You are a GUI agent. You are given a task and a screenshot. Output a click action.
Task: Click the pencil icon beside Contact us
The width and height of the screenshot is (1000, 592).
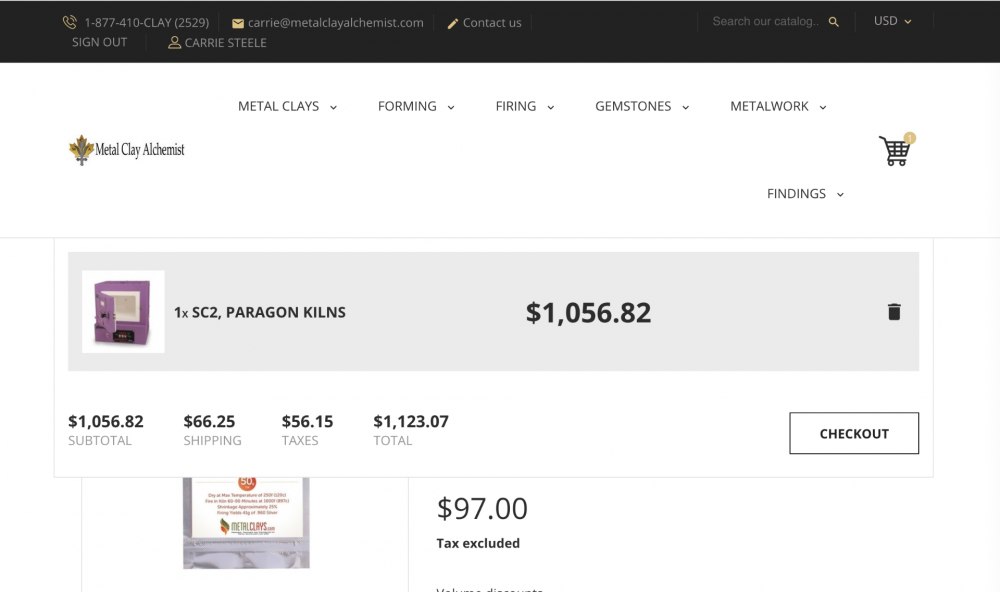pyautogui.click(x=453, y=24)
